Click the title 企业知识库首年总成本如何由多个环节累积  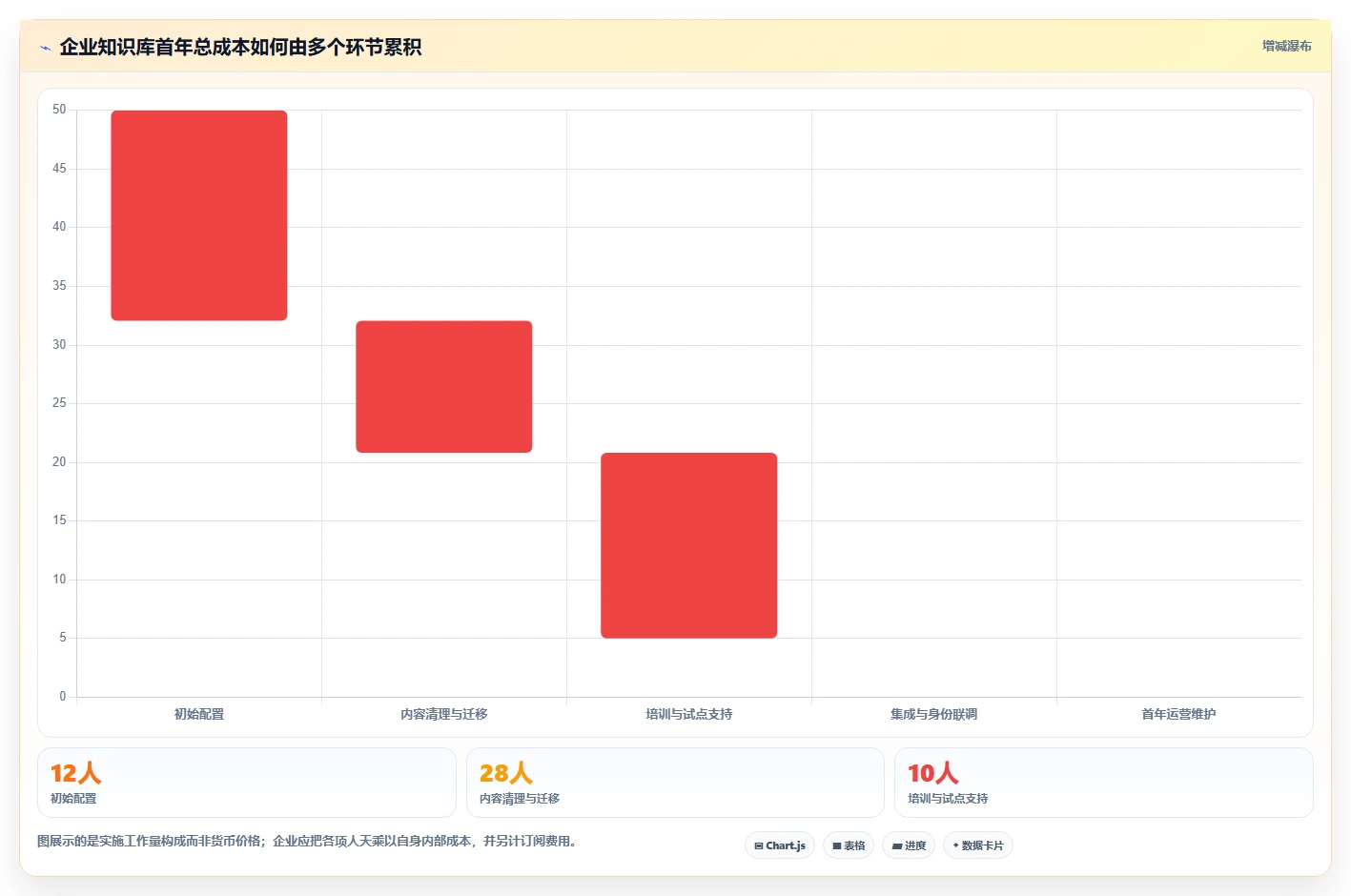(x=240, y=47)
